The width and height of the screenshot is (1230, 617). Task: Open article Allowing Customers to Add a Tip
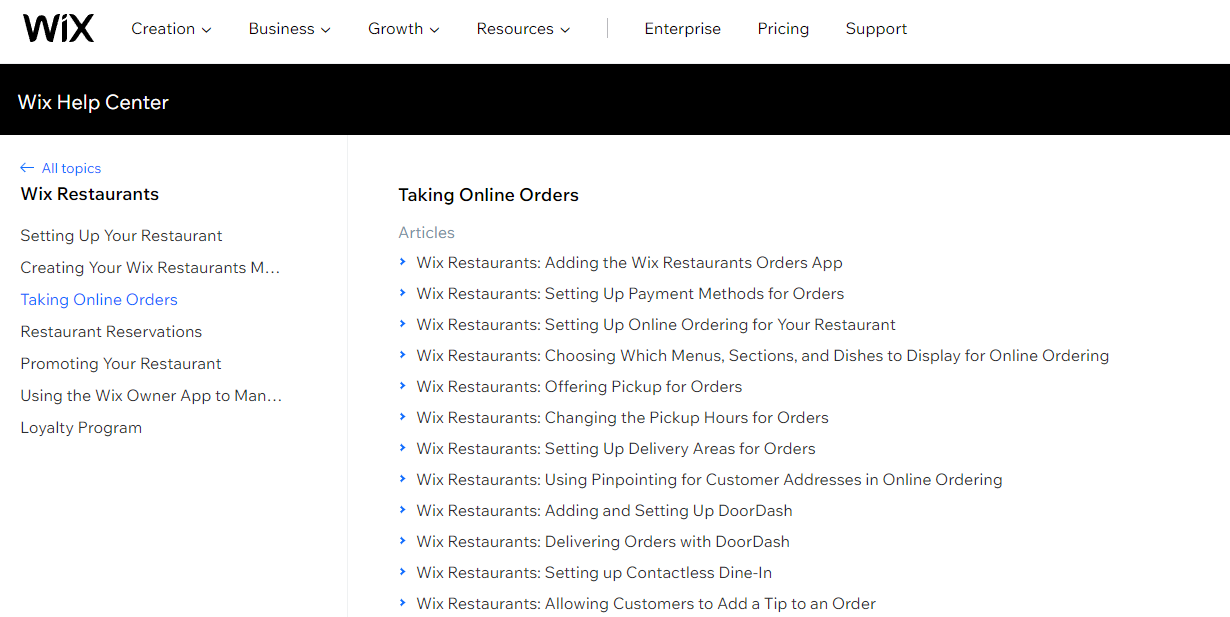click(x=646, y=604)
